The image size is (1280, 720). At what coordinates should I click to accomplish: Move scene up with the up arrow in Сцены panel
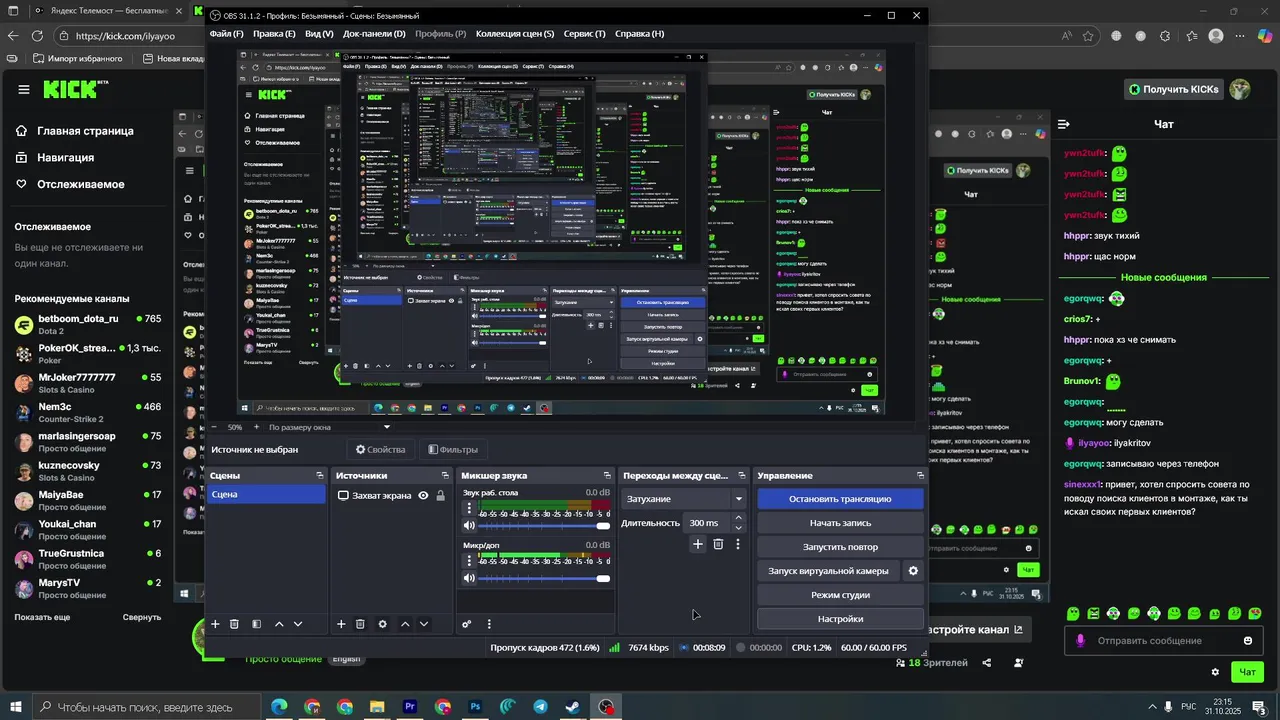point(279,624)
